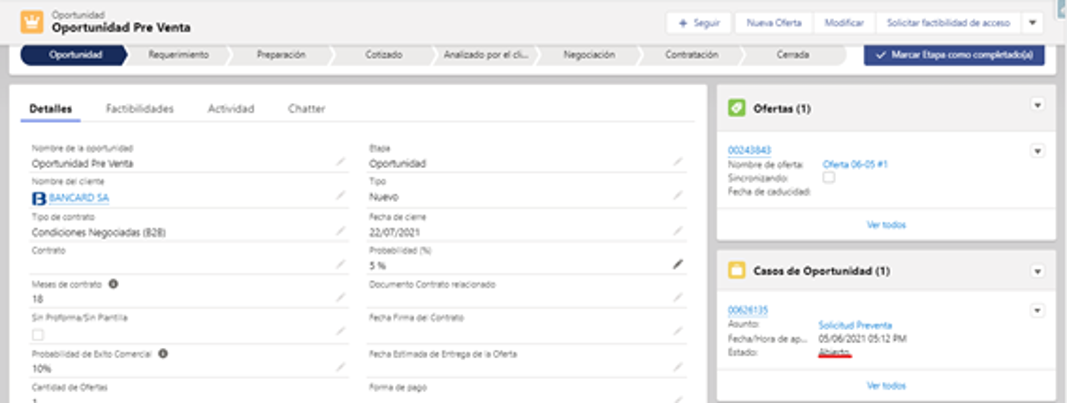Open the BANCARD SA client link
Image resolution: width=1067 pixels, height=403 pixels.
(x=79, y=198)
